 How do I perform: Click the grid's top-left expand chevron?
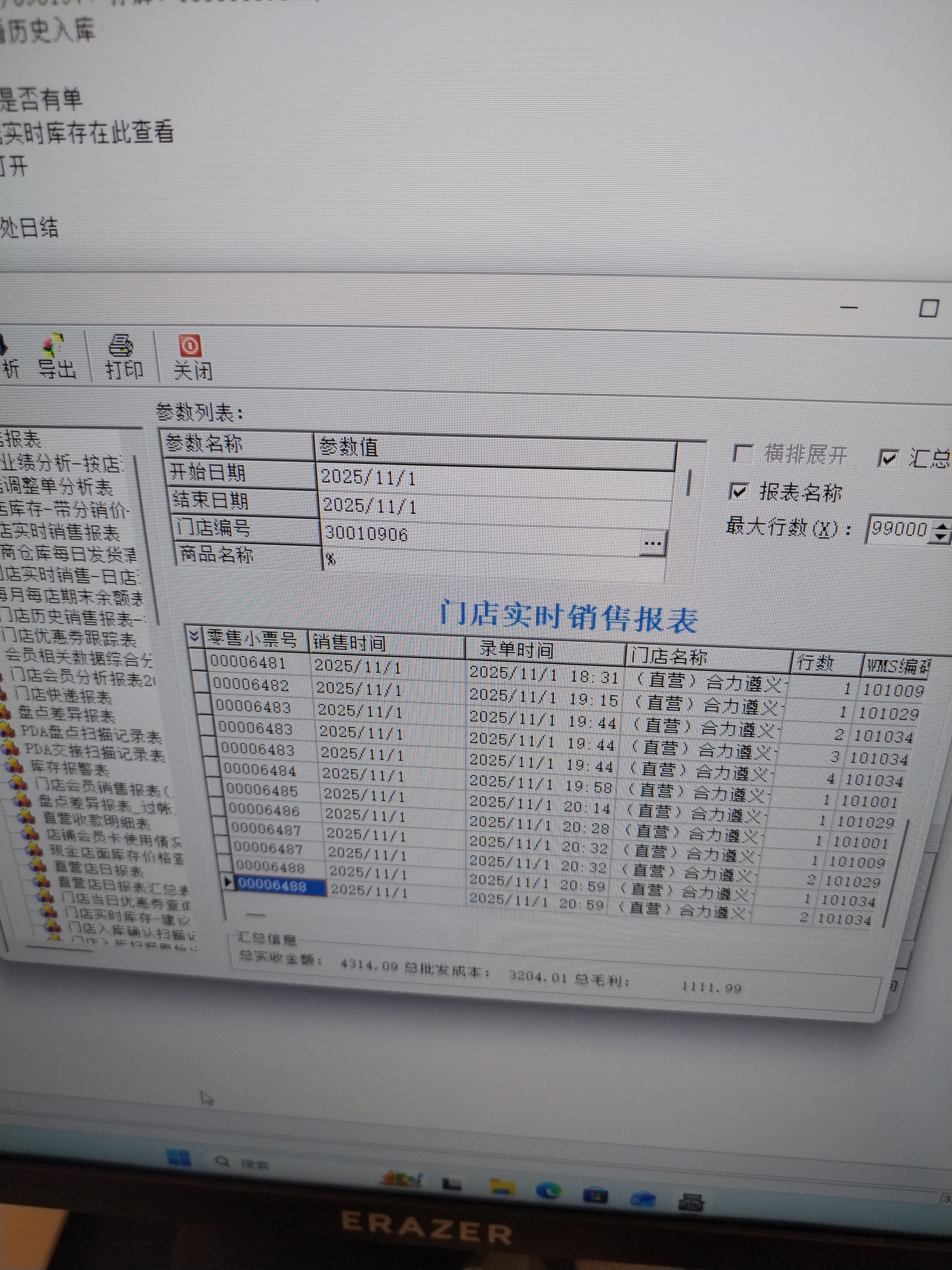[x=195, y=636]
